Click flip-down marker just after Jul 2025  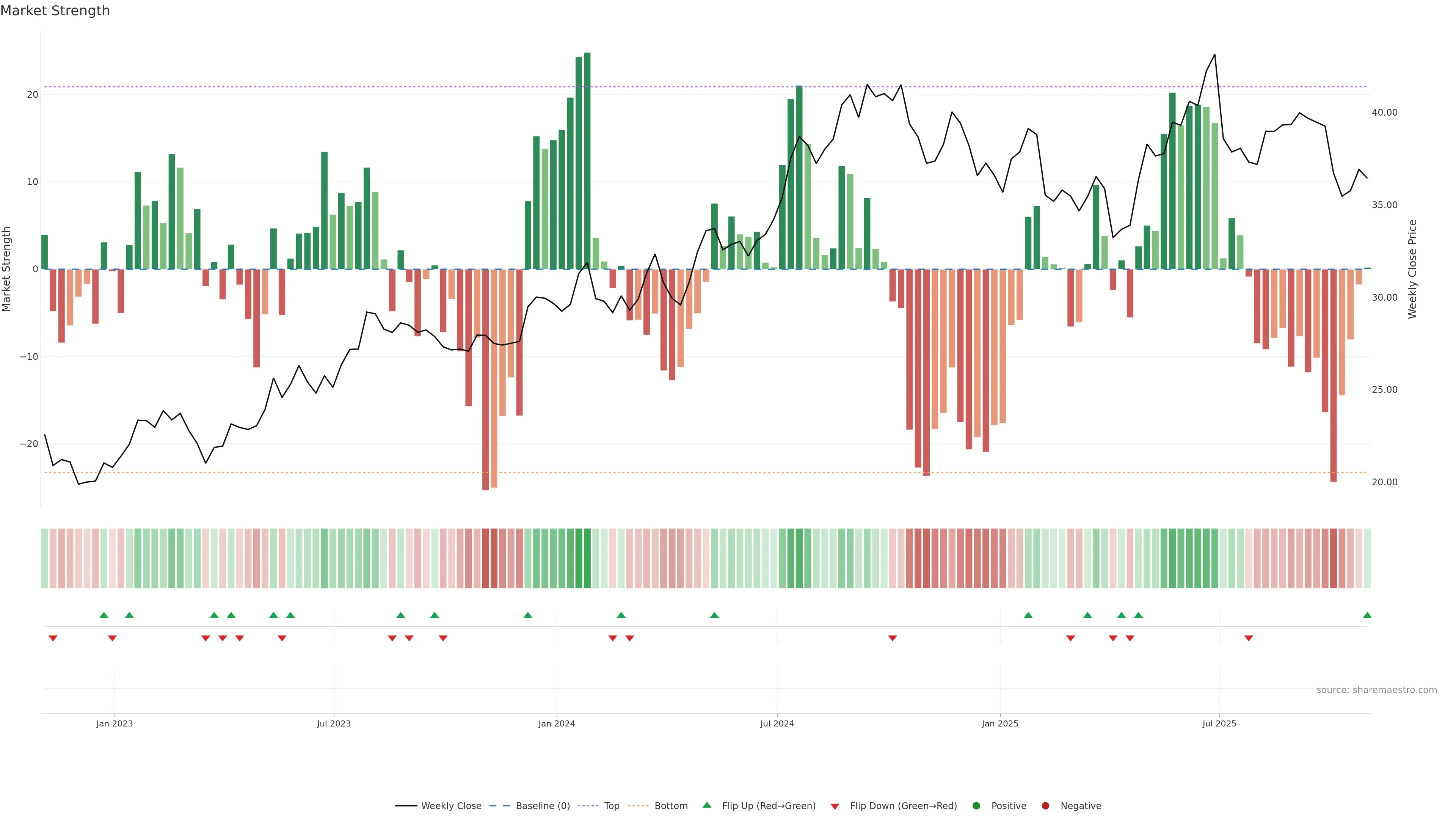coord(1249,638)
